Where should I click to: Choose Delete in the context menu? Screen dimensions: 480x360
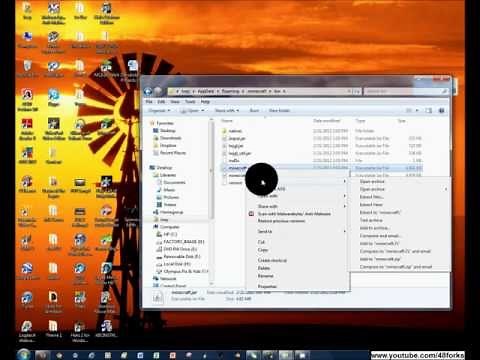[x=264, y=268]
